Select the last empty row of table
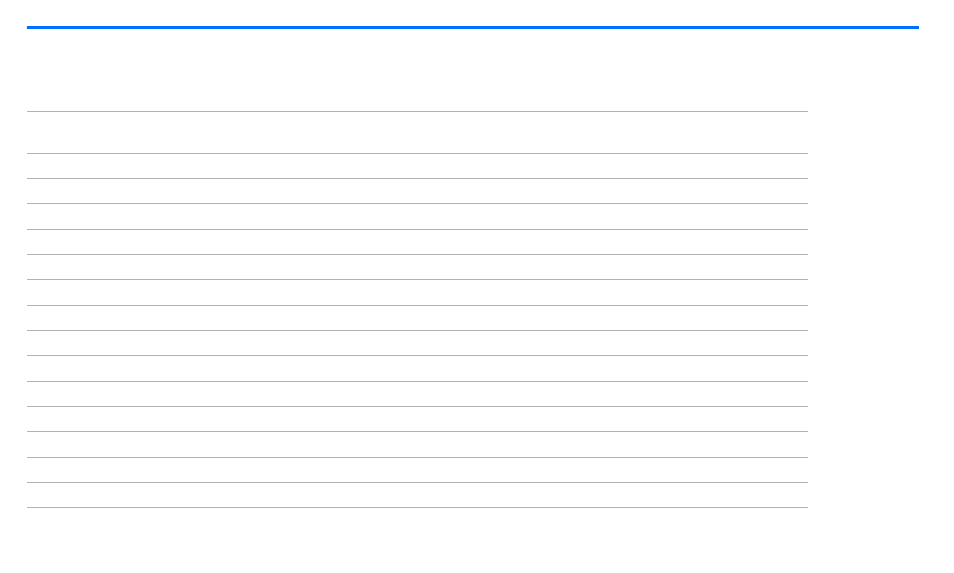Image resolution: width=954 pixels, height=573 pixels. click(x=417, y=495)
